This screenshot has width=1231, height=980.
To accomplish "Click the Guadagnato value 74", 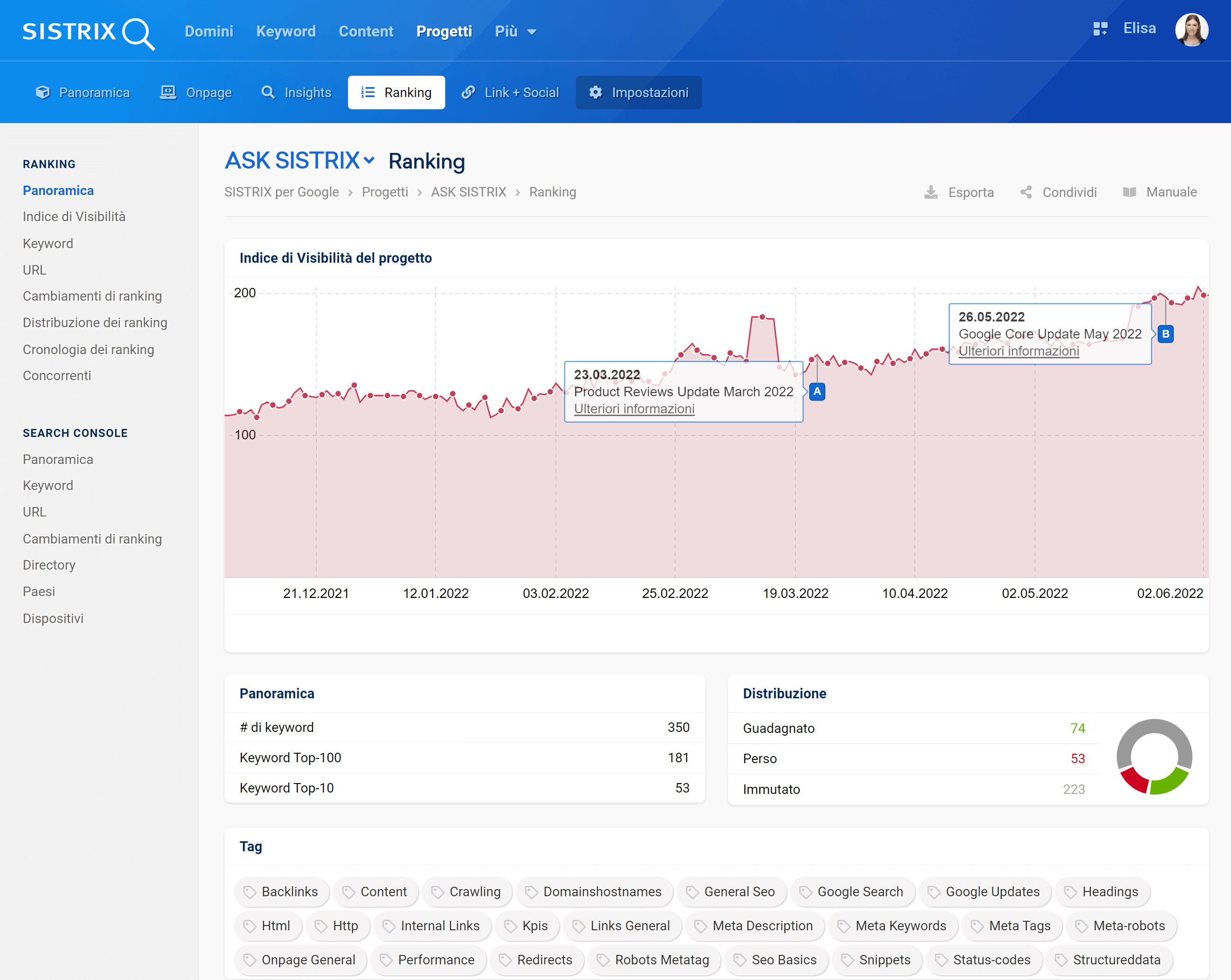I will pos(1078,728).
